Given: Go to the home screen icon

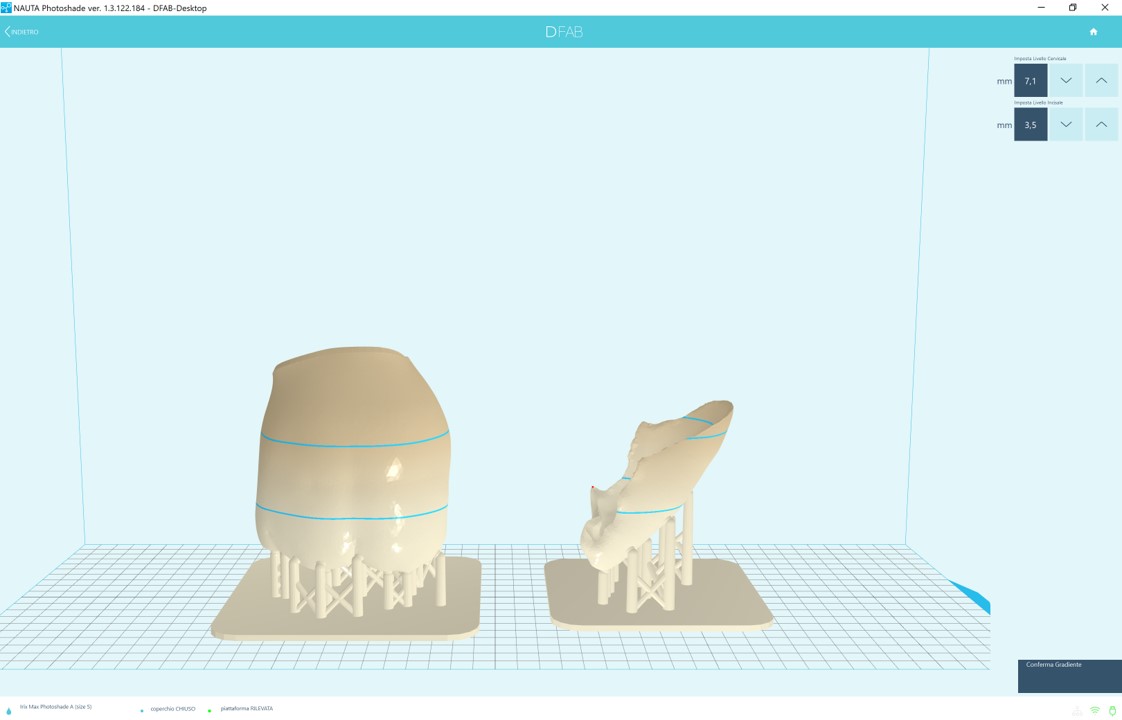Looking at the screenshot, I should click(1093, 32).
